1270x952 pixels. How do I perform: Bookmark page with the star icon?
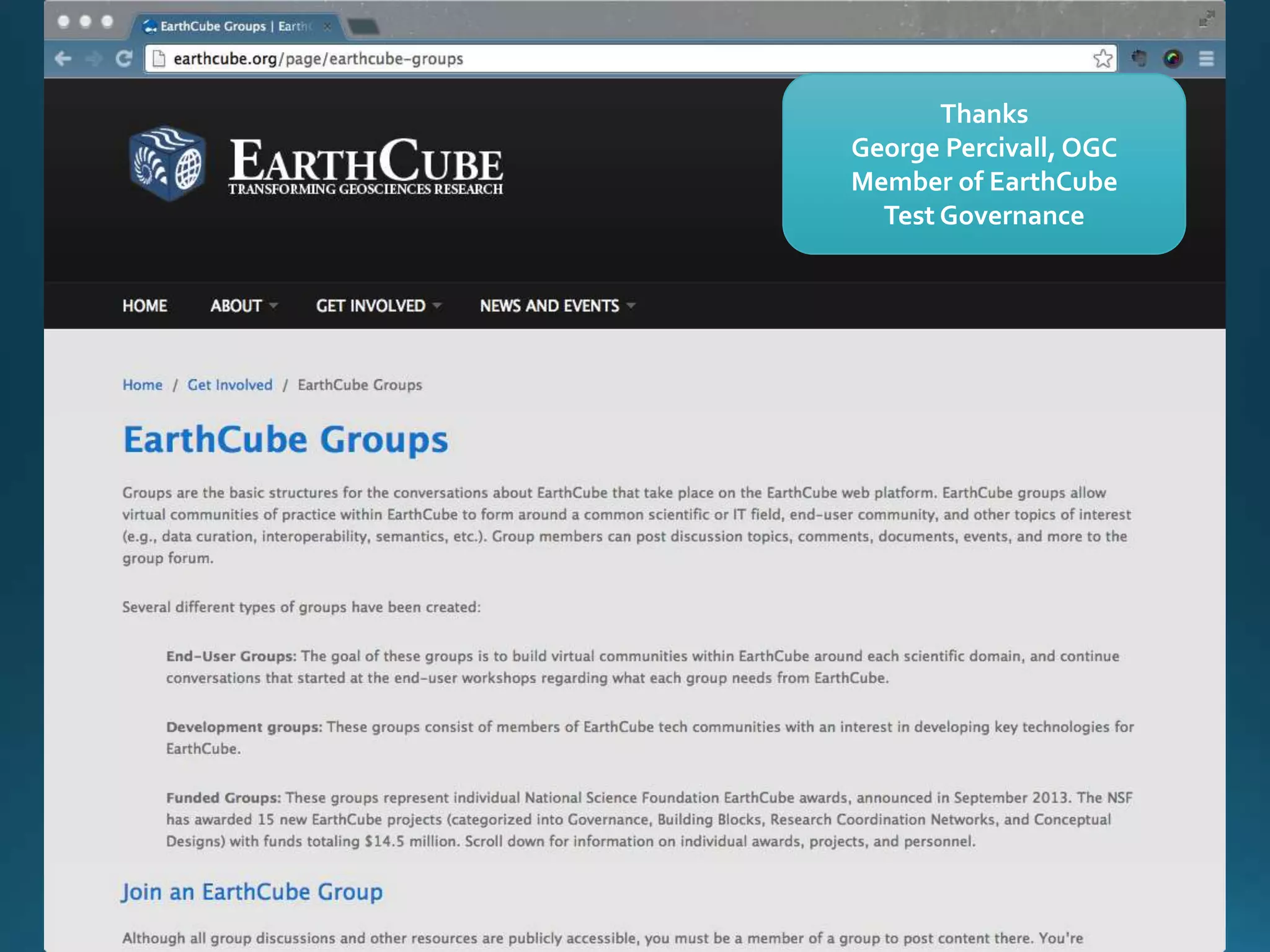[x=1103, y=58]
